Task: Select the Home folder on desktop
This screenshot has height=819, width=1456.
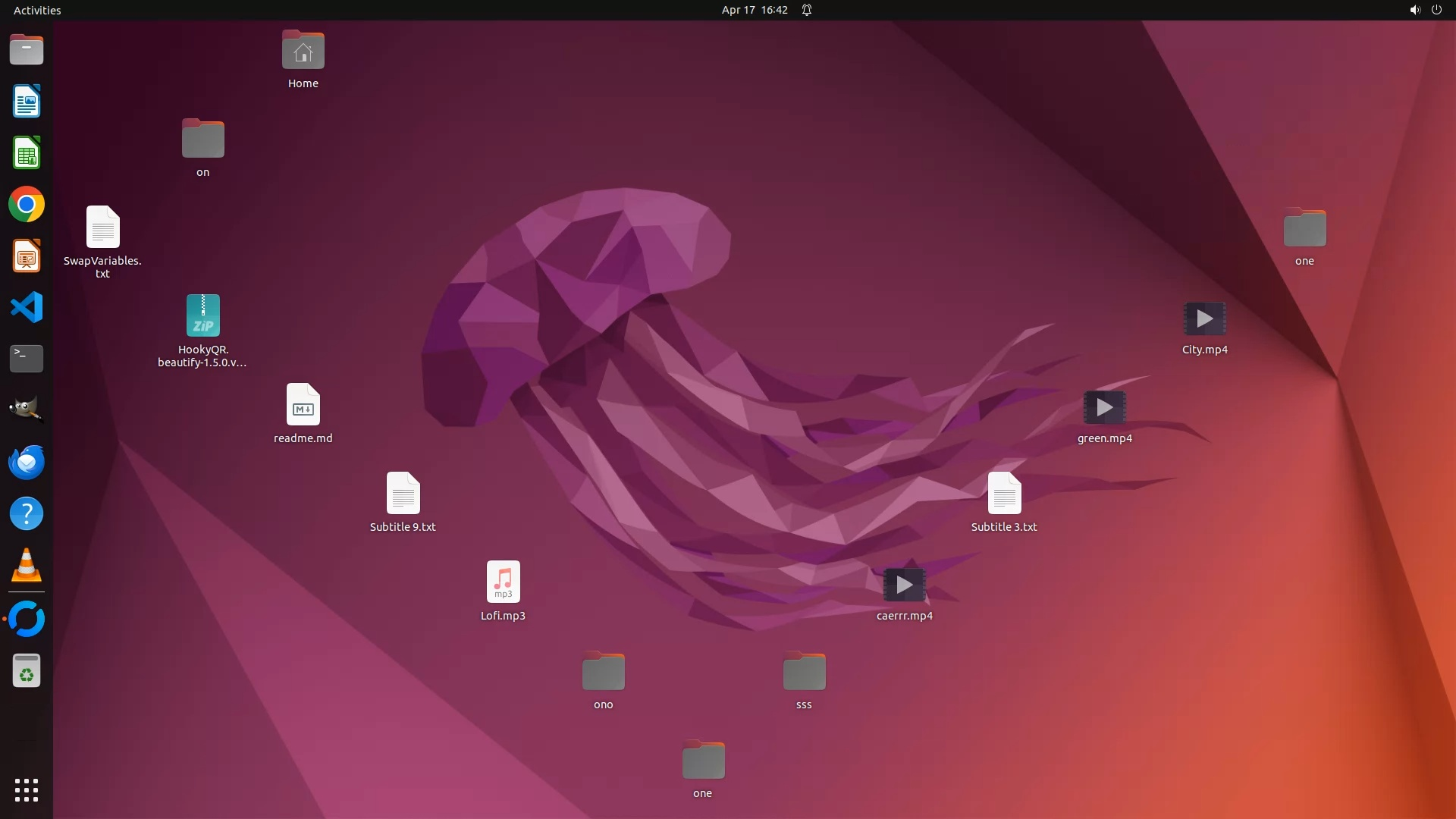Action: [303, 51]
